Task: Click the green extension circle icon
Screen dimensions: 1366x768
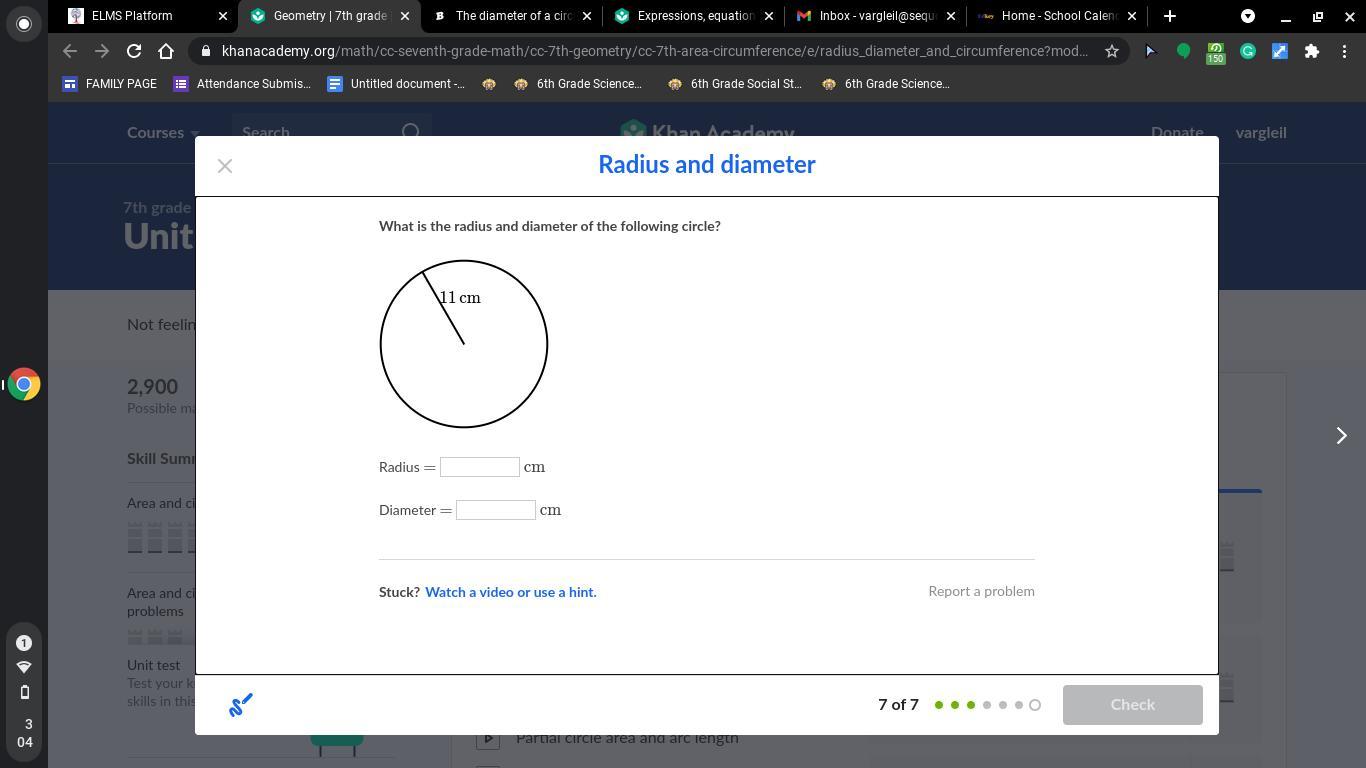Action: 1183,51
